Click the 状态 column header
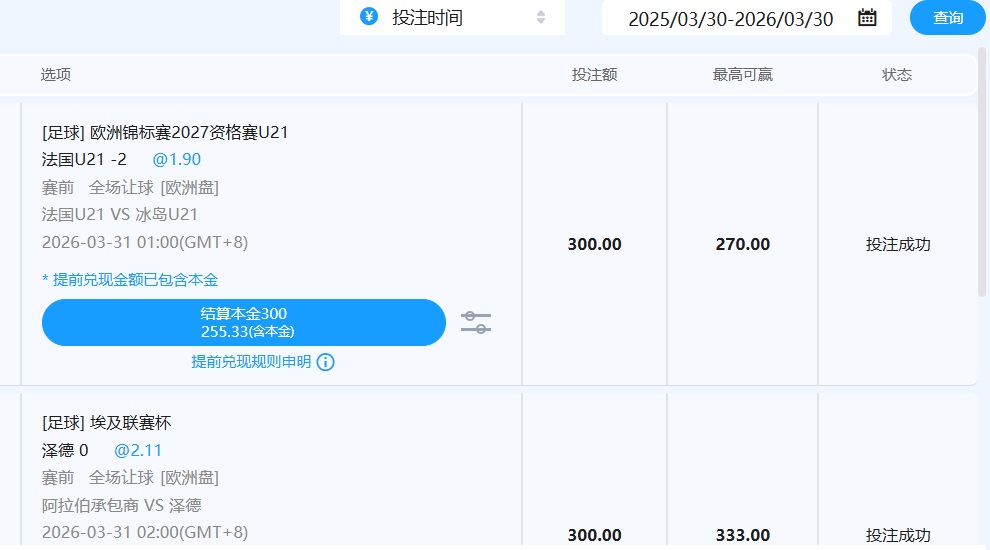Viewport: 990px width, 550px height. click(897, 75)
